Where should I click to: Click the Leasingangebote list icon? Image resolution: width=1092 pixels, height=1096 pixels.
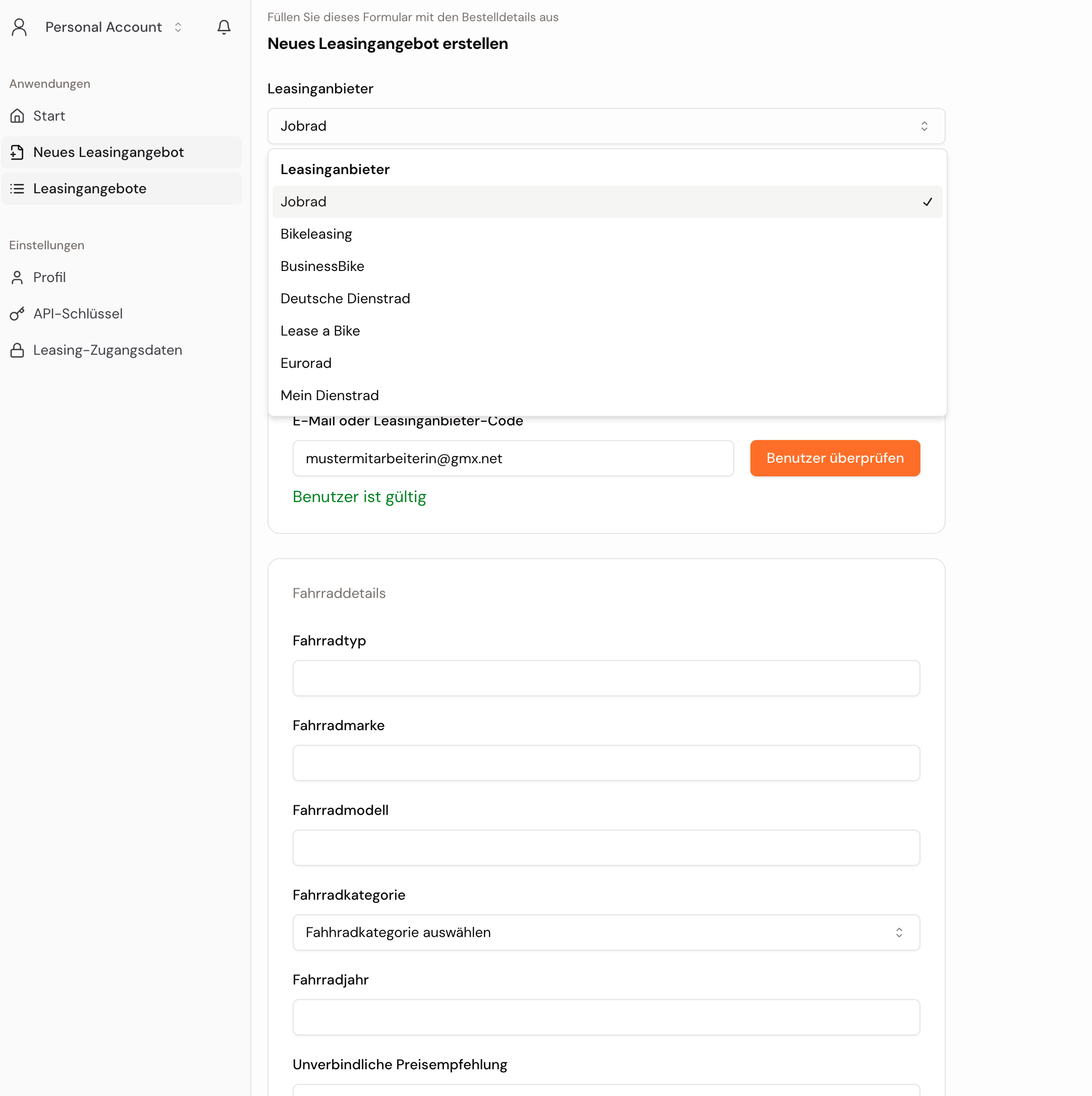coord(16,188)
